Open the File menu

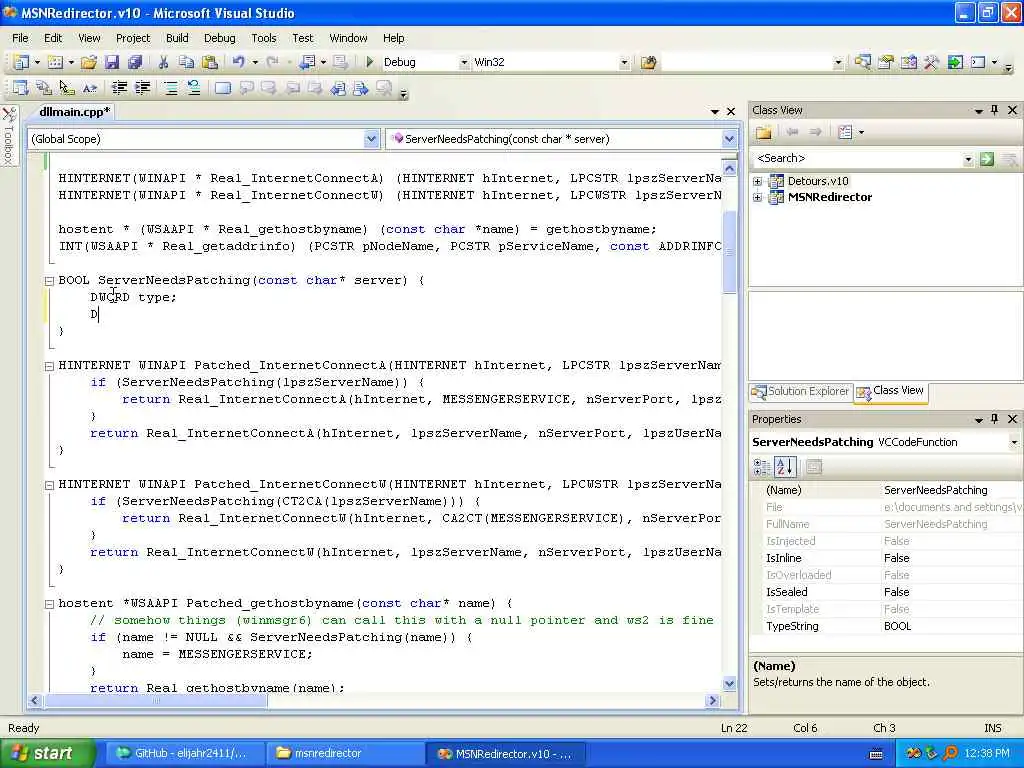point(20,38)
